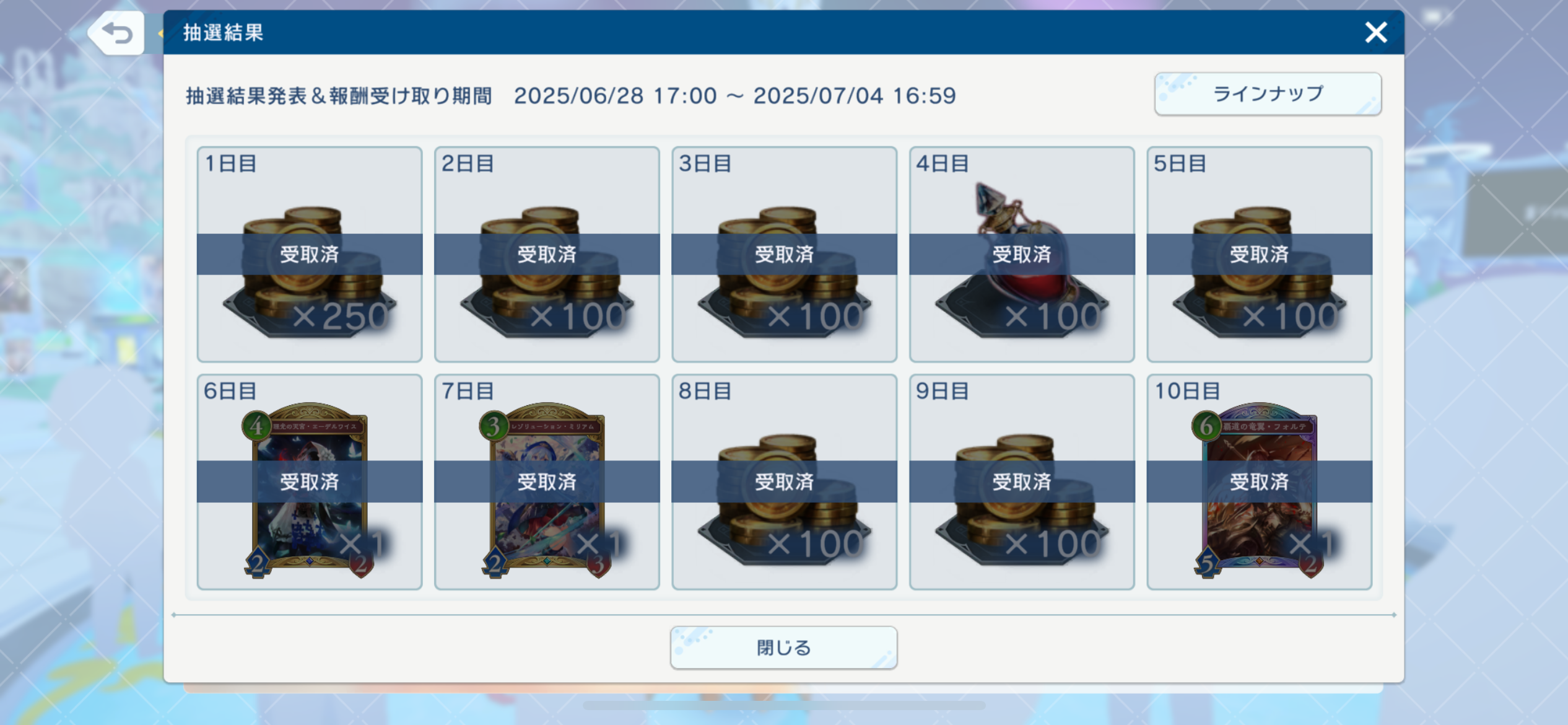Click the 抽選結果 title header
This screenshot has height=725, width=1568.
(x=223, y=32)
